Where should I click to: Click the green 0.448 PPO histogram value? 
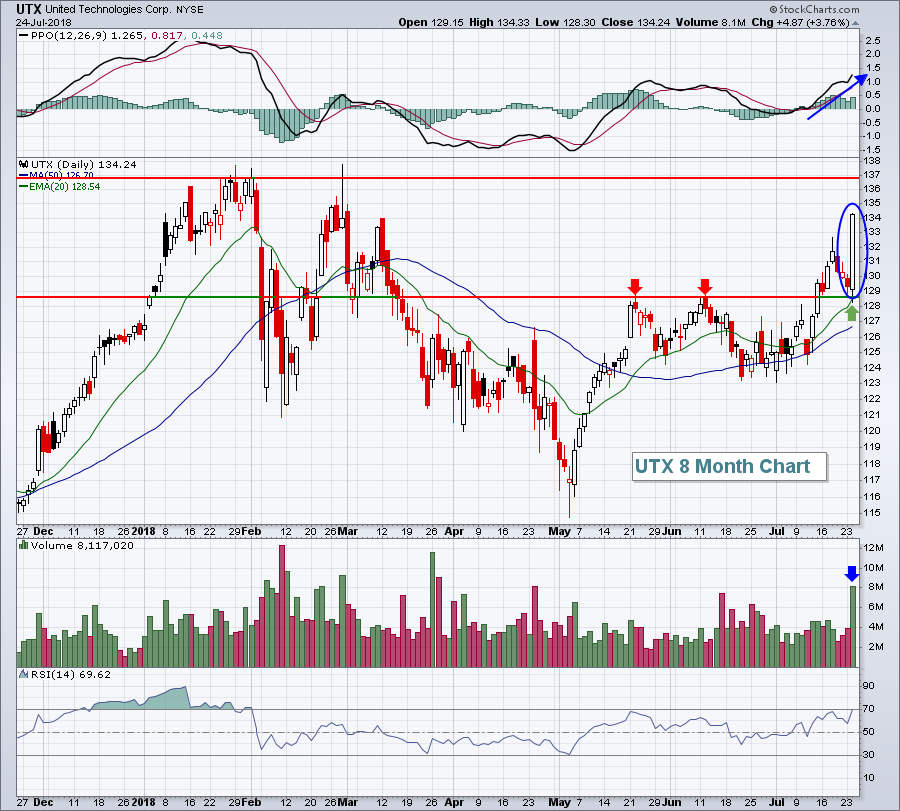(207, 36)
